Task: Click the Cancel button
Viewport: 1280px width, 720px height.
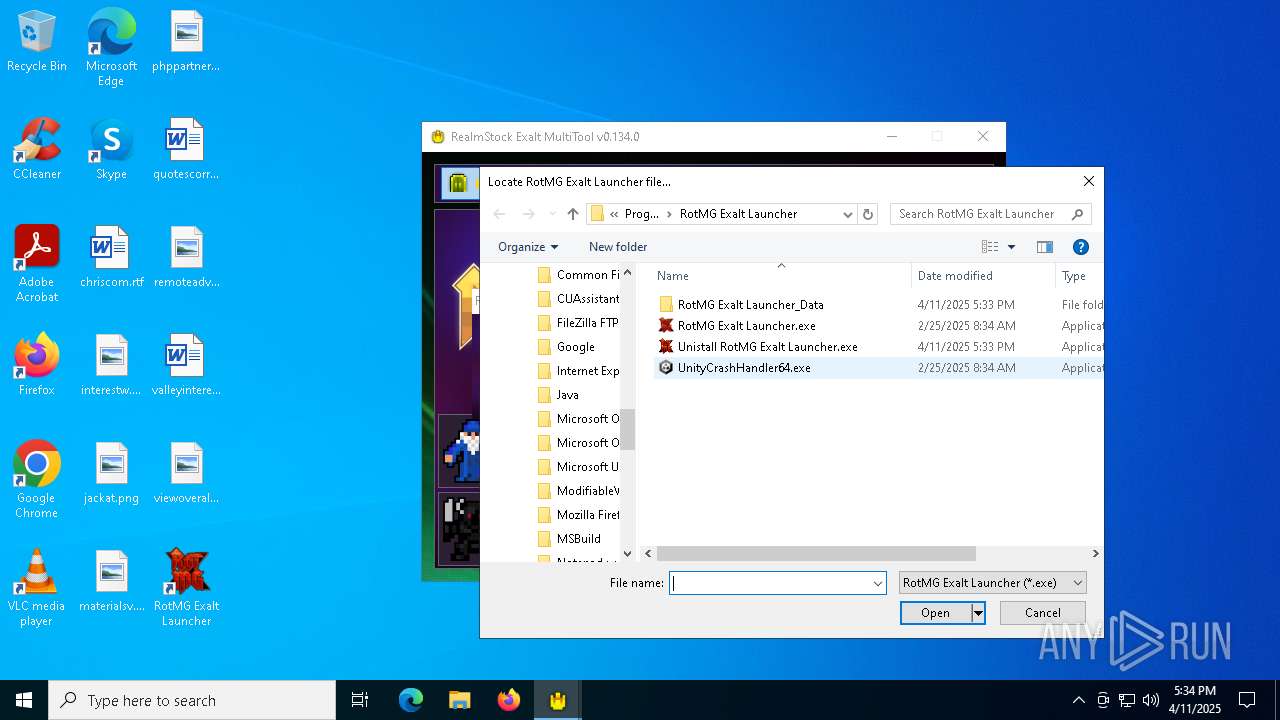Action: pyautogui.click(x=1042, y=613)
